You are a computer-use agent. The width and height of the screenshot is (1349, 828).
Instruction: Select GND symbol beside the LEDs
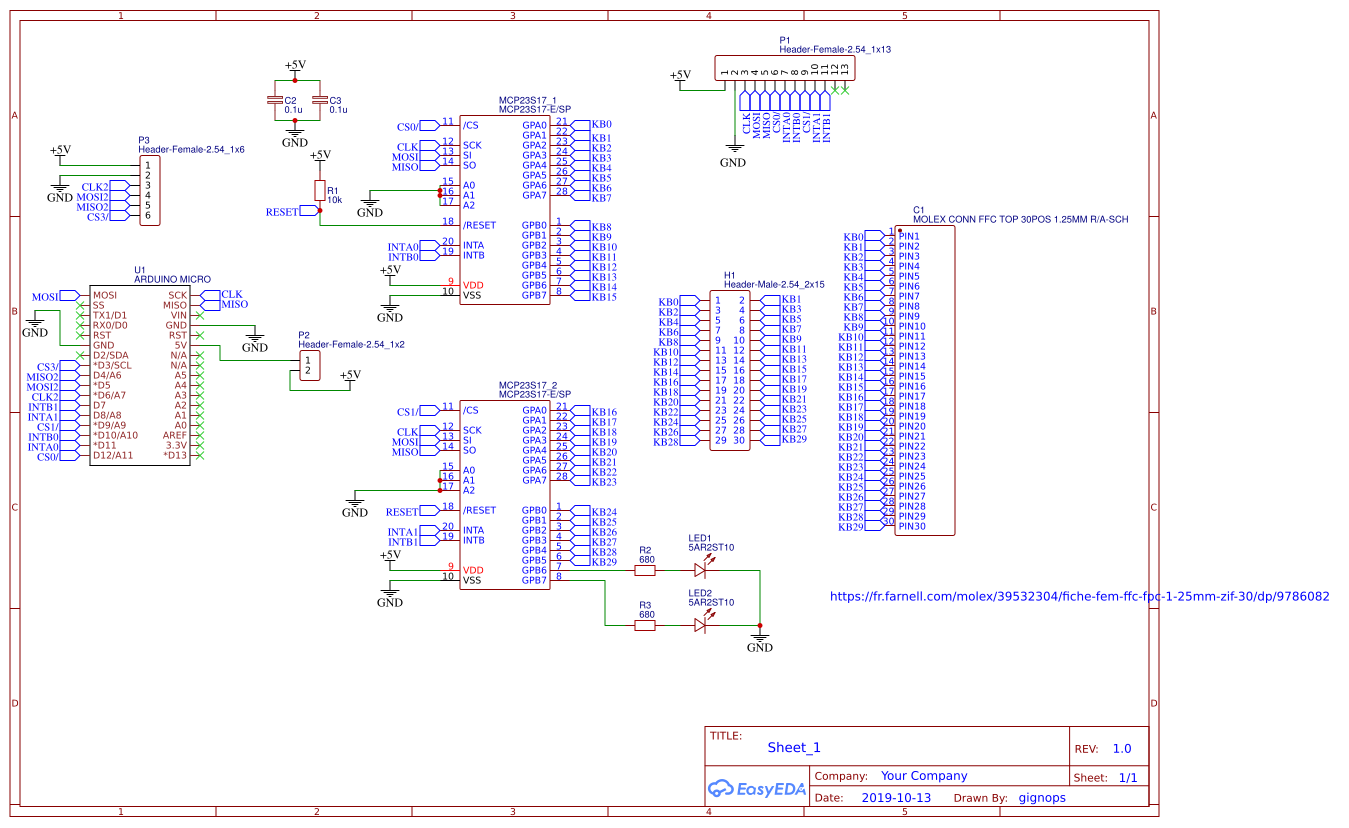[760, 641]
